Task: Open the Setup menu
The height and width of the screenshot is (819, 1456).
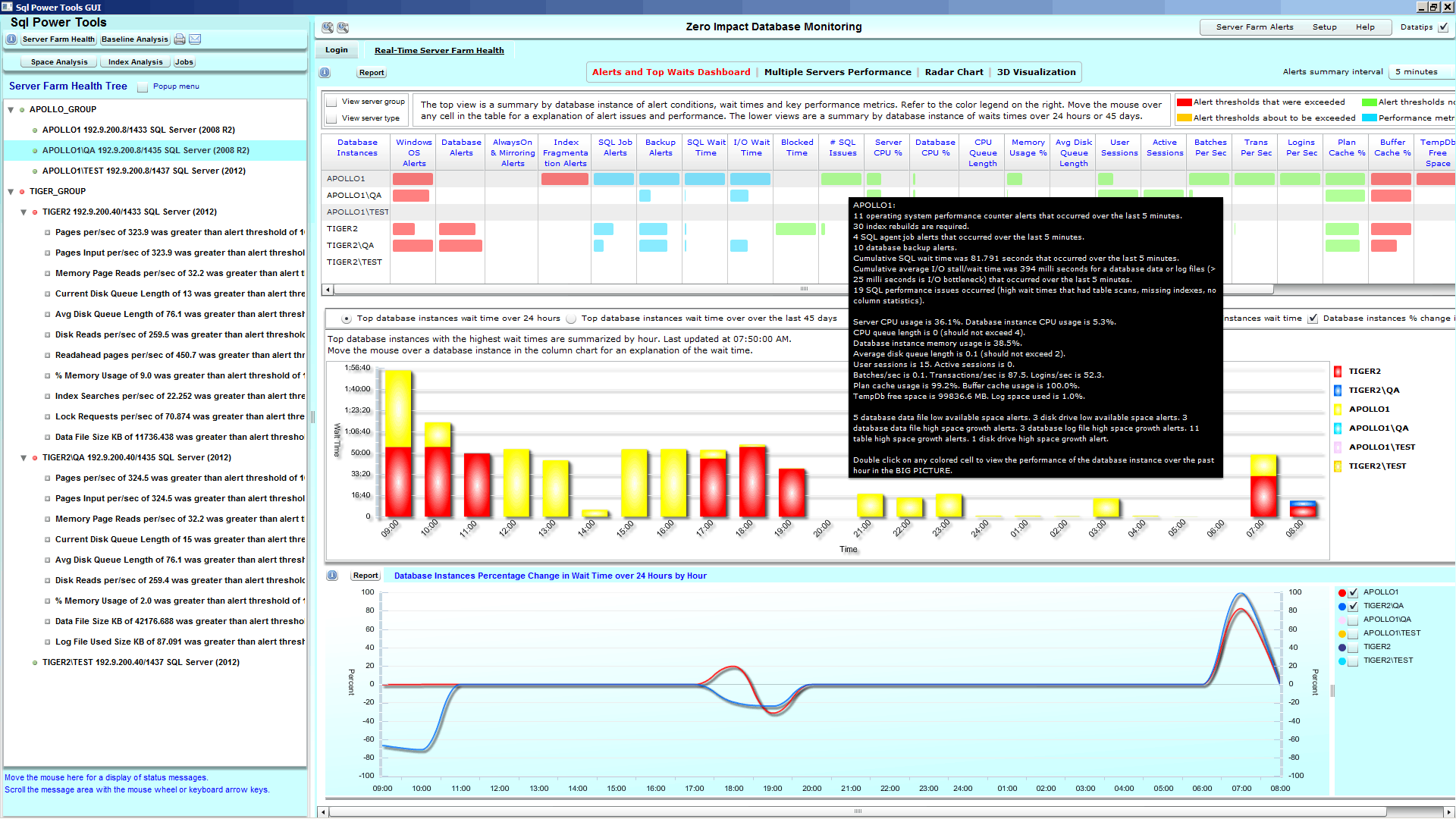Action: (x=1325, y=27)
